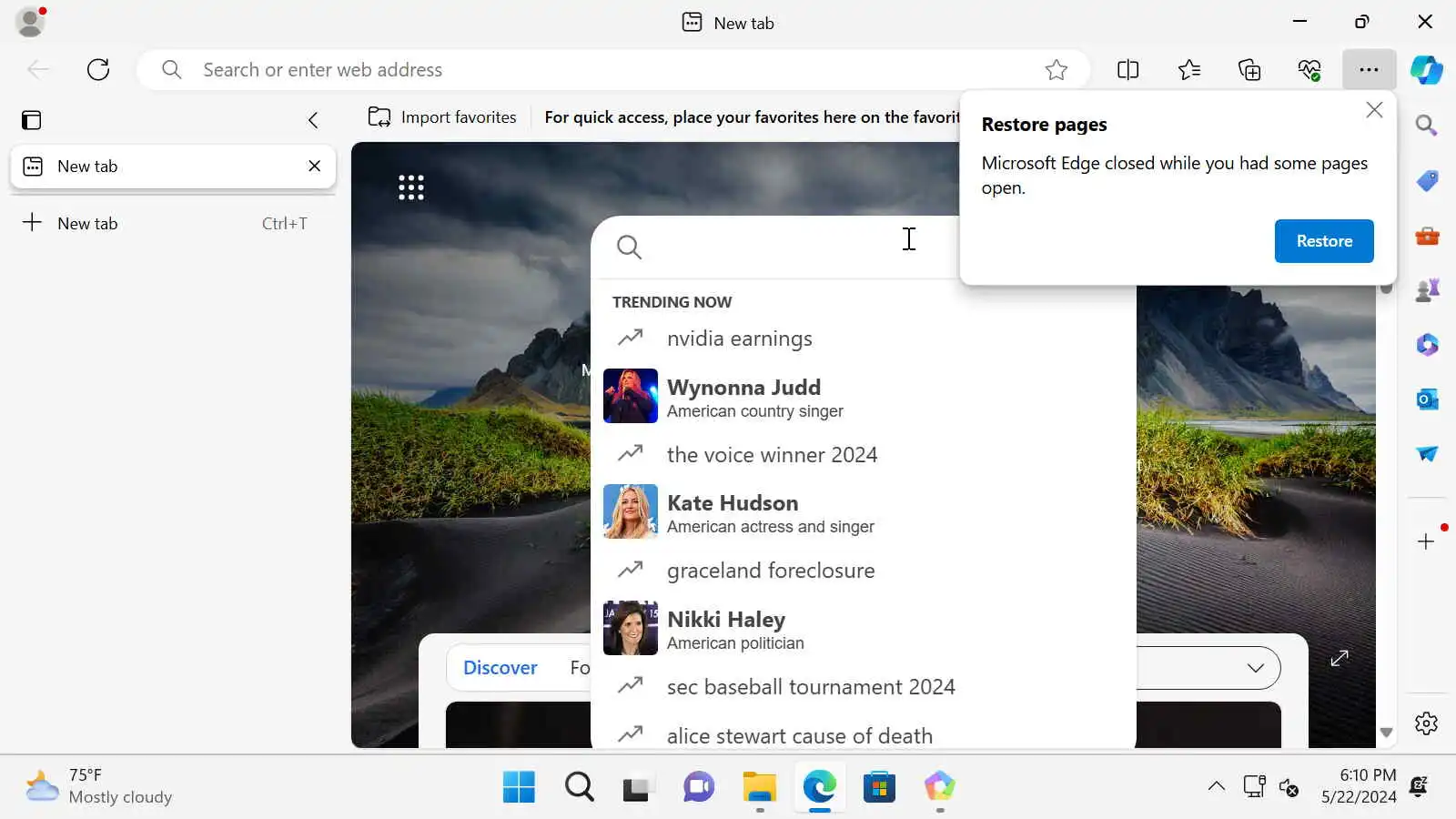Open the apps grid launcher
This screenshot has width=1456, height=819.
[411, 187]
